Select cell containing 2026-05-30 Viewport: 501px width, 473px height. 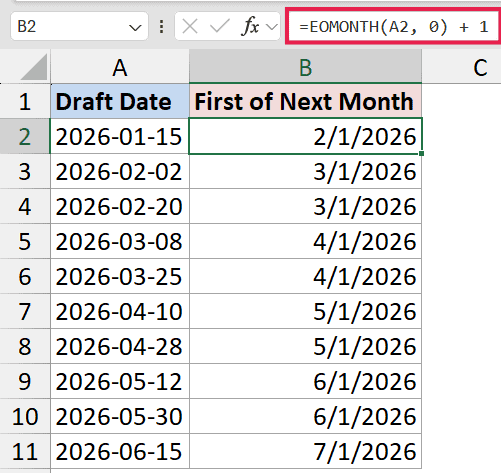tap(120, 416)
